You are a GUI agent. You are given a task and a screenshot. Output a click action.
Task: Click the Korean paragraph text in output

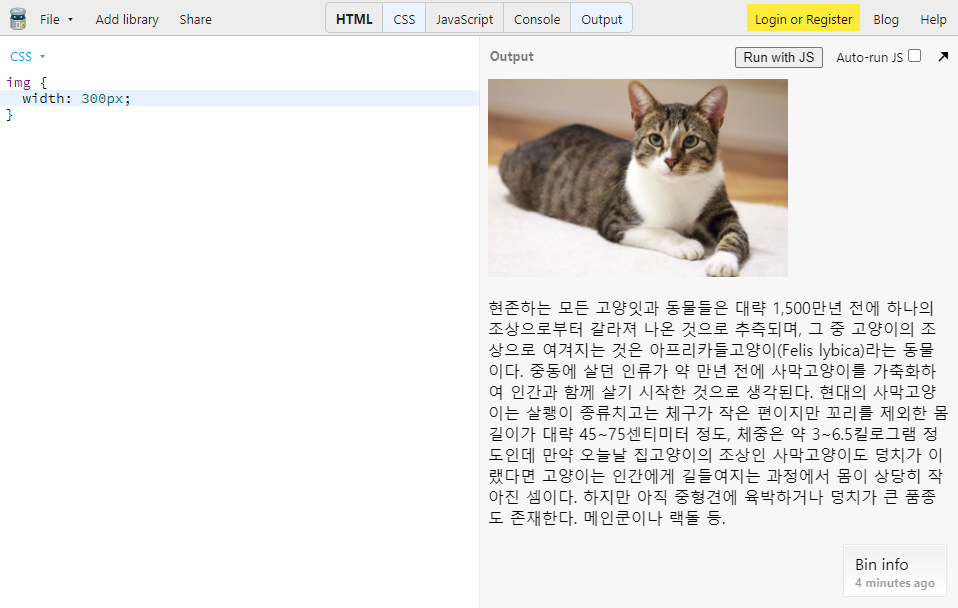point(718,412)
